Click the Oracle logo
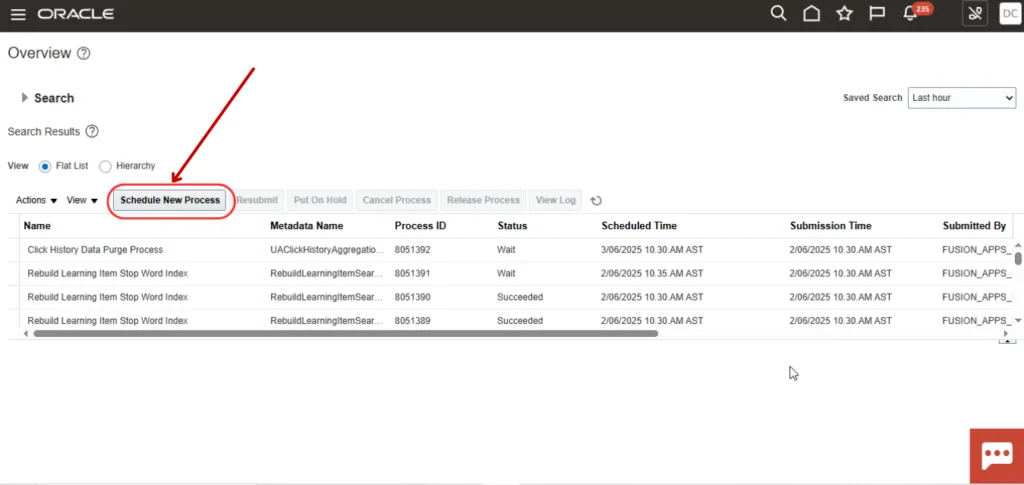Viewport: 1024px width, 485px height. pos(76,14)
